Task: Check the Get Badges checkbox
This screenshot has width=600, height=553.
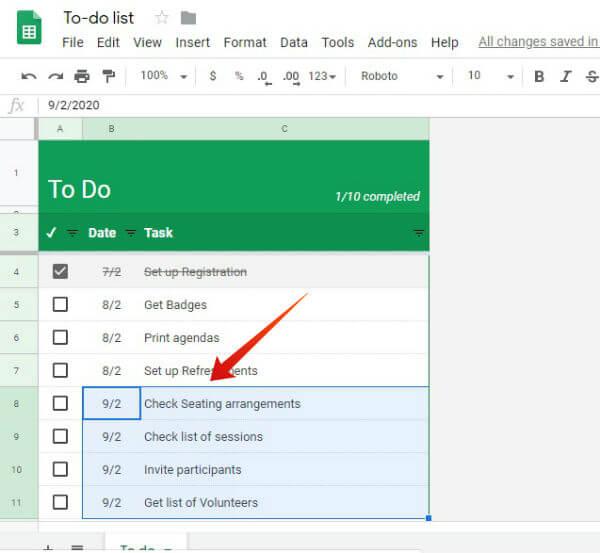Action: click(x=60, y=304)
